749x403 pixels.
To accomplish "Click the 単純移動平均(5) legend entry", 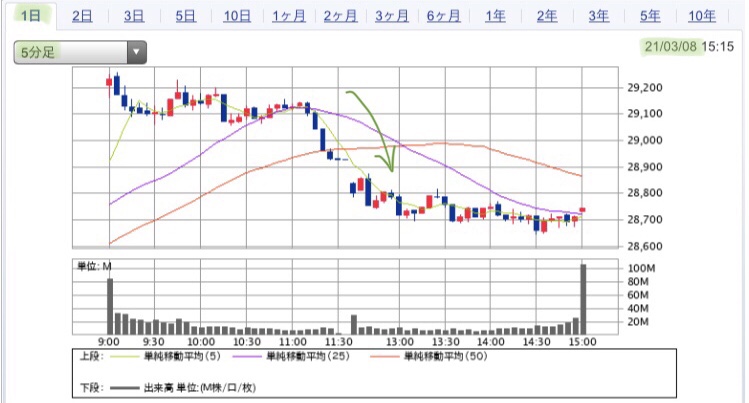I will (x=165, y=356).
